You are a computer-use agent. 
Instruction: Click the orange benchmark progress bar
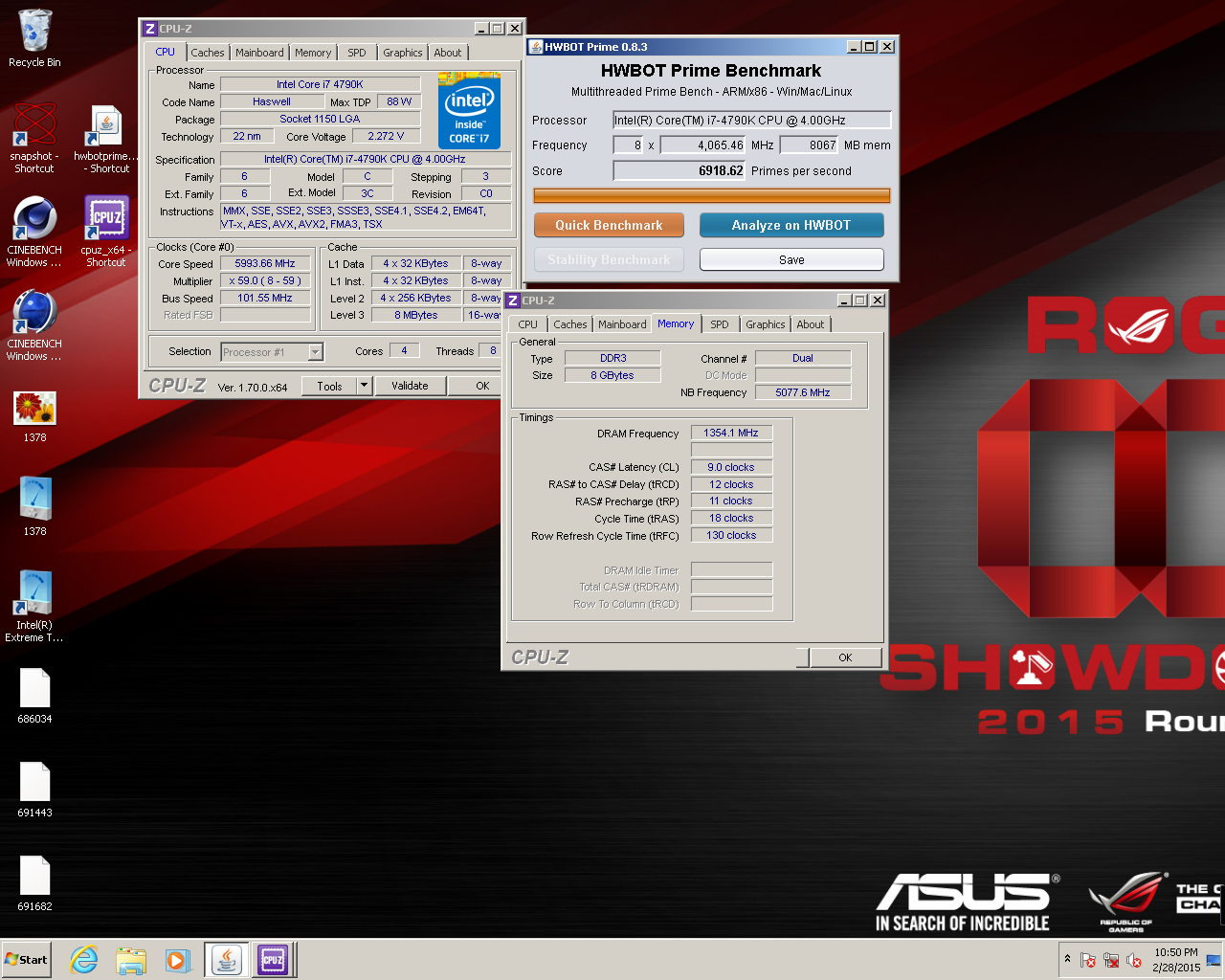[712, 196]
